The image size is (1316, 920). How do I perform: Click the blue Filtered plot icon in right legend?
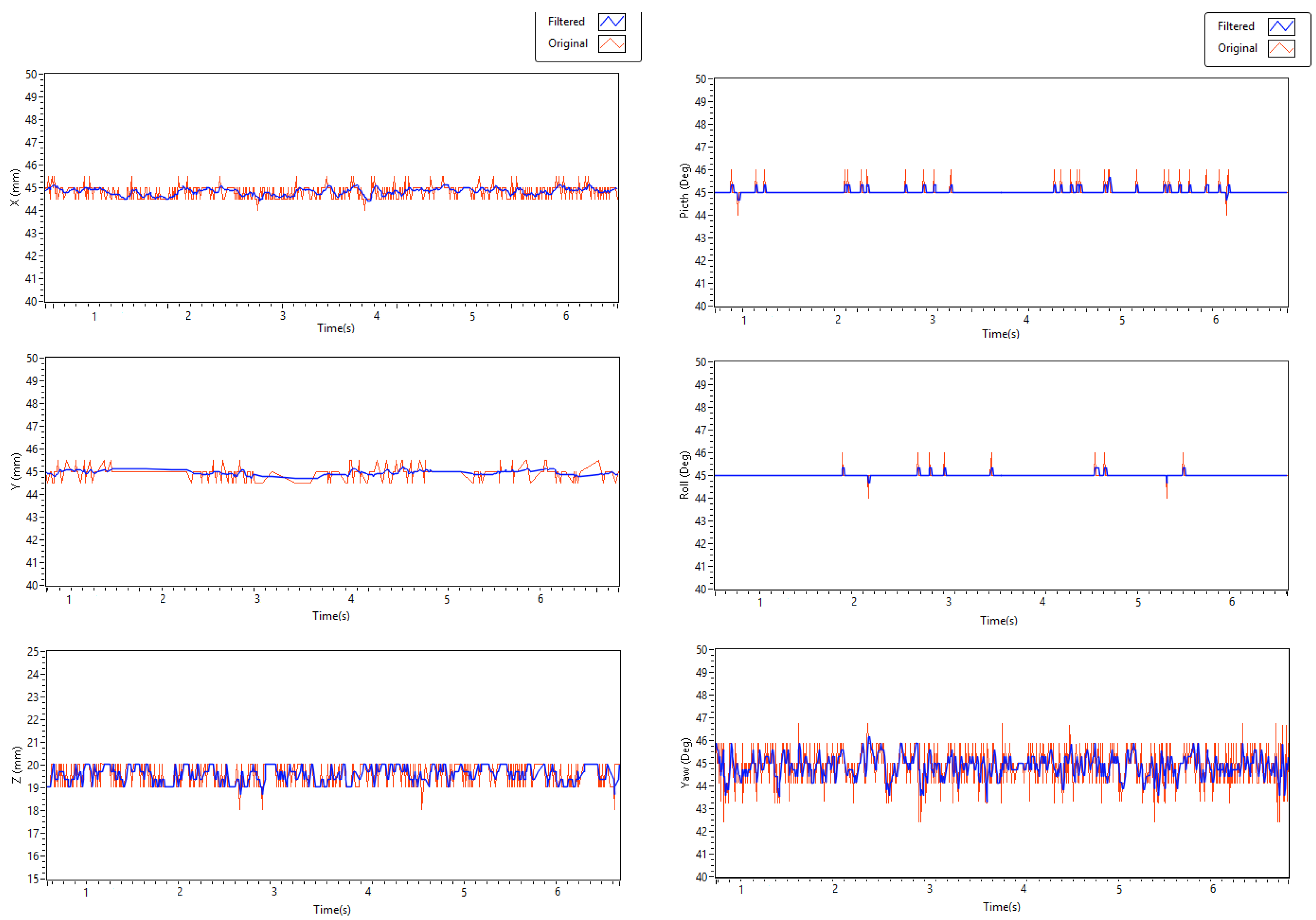pos(1281,26)
